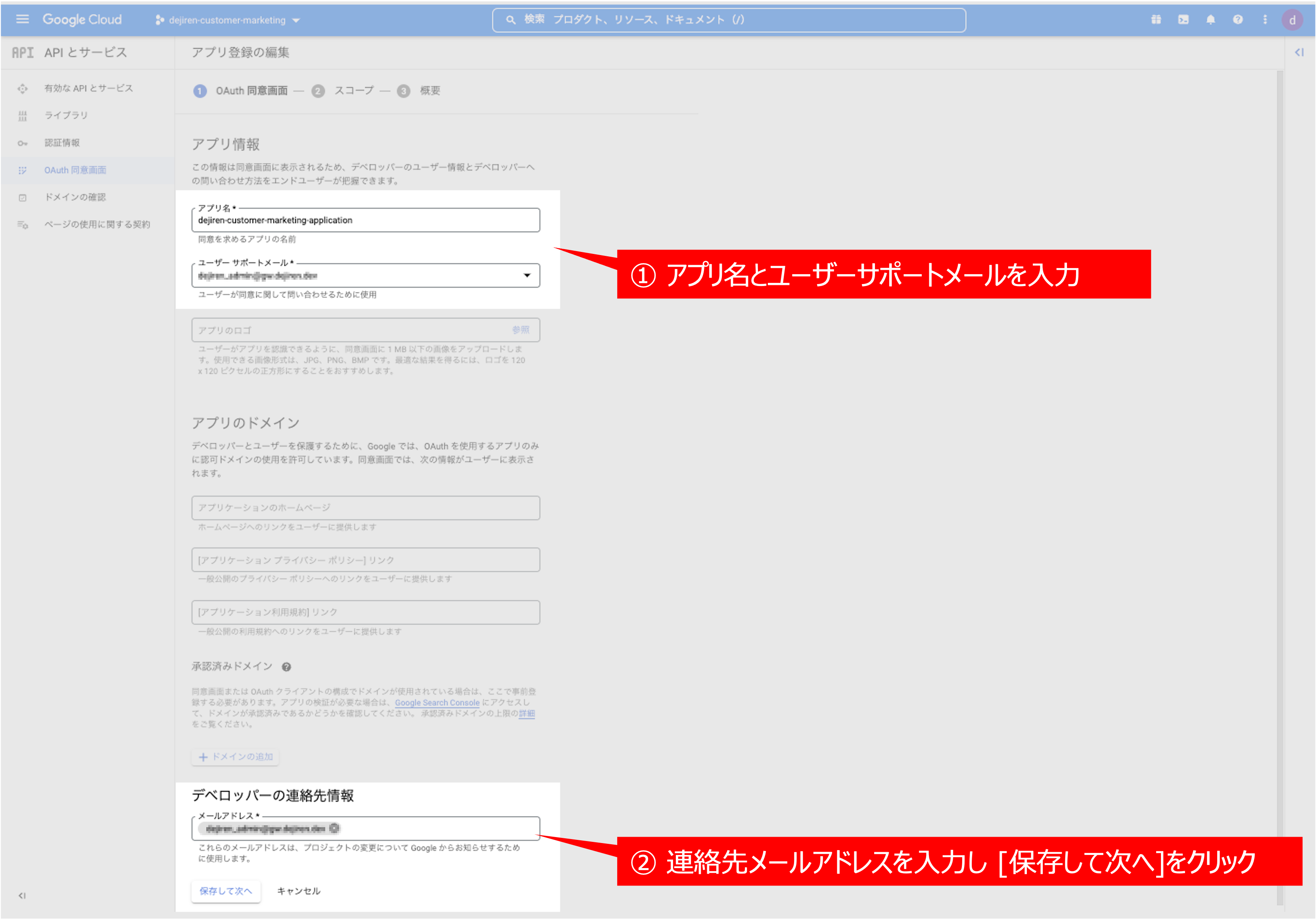1316x920 pixels.
Task: Click the ドメインの確認 checkbox icon
Action: click(22, 198)
